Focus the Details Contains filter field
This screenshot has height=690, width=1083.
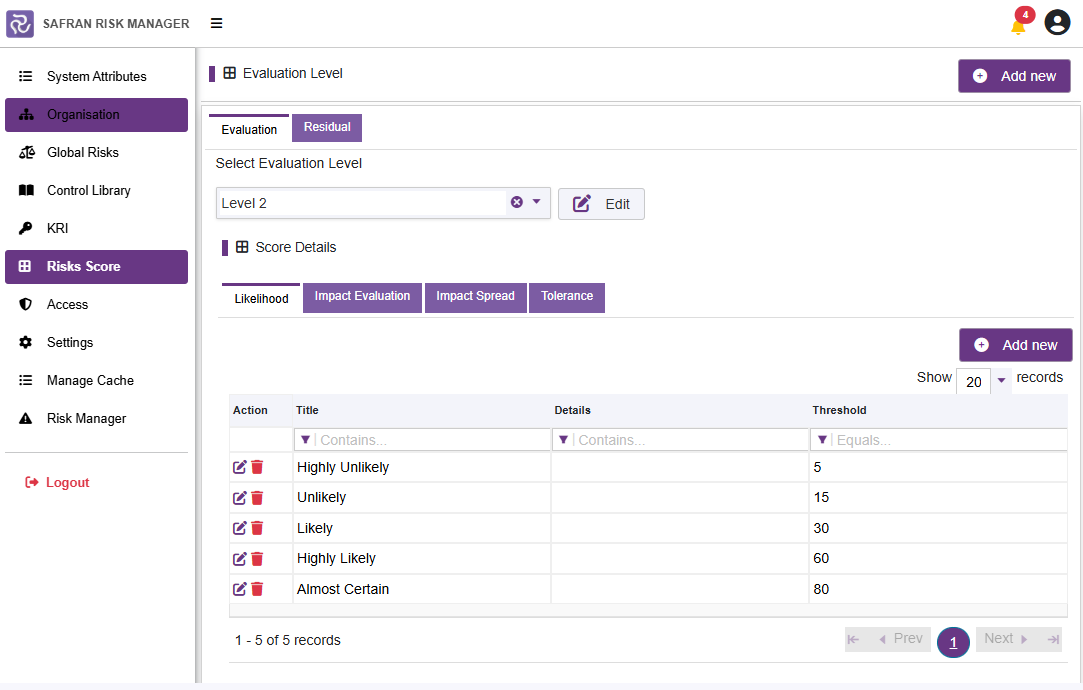click(691, 440)
